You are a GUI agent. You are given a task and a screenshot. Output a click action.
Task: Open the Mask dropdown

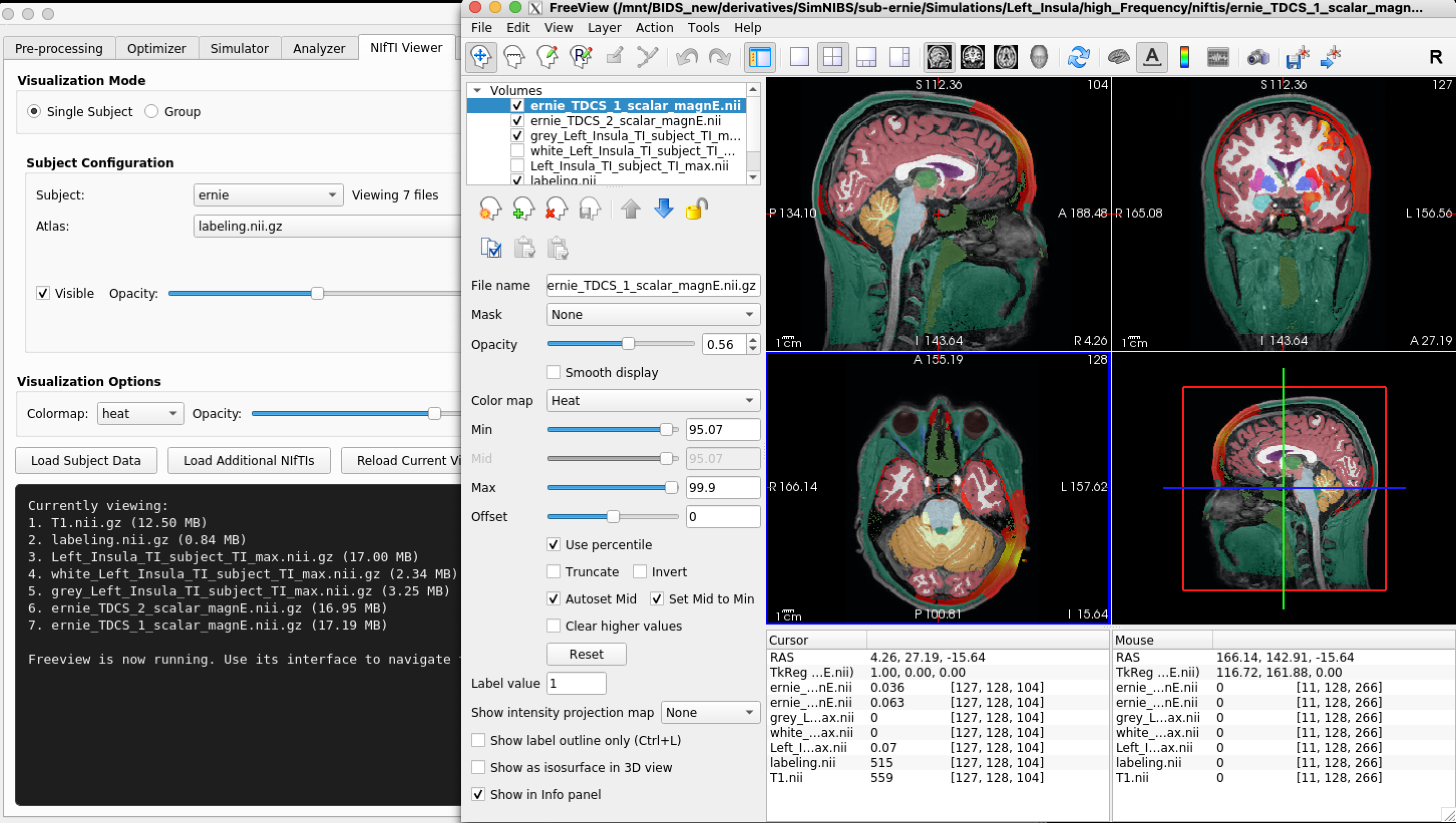pos(652,314)
